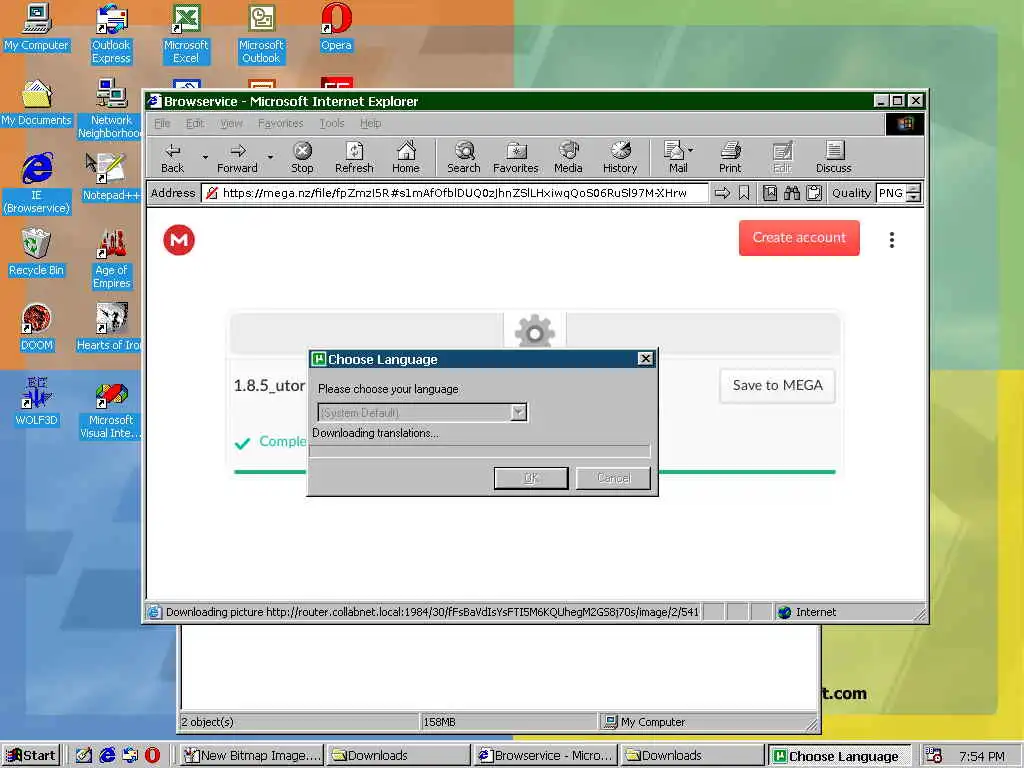Click OK in Choose Language dialog
1024x768 pixels.
(531, 478)
